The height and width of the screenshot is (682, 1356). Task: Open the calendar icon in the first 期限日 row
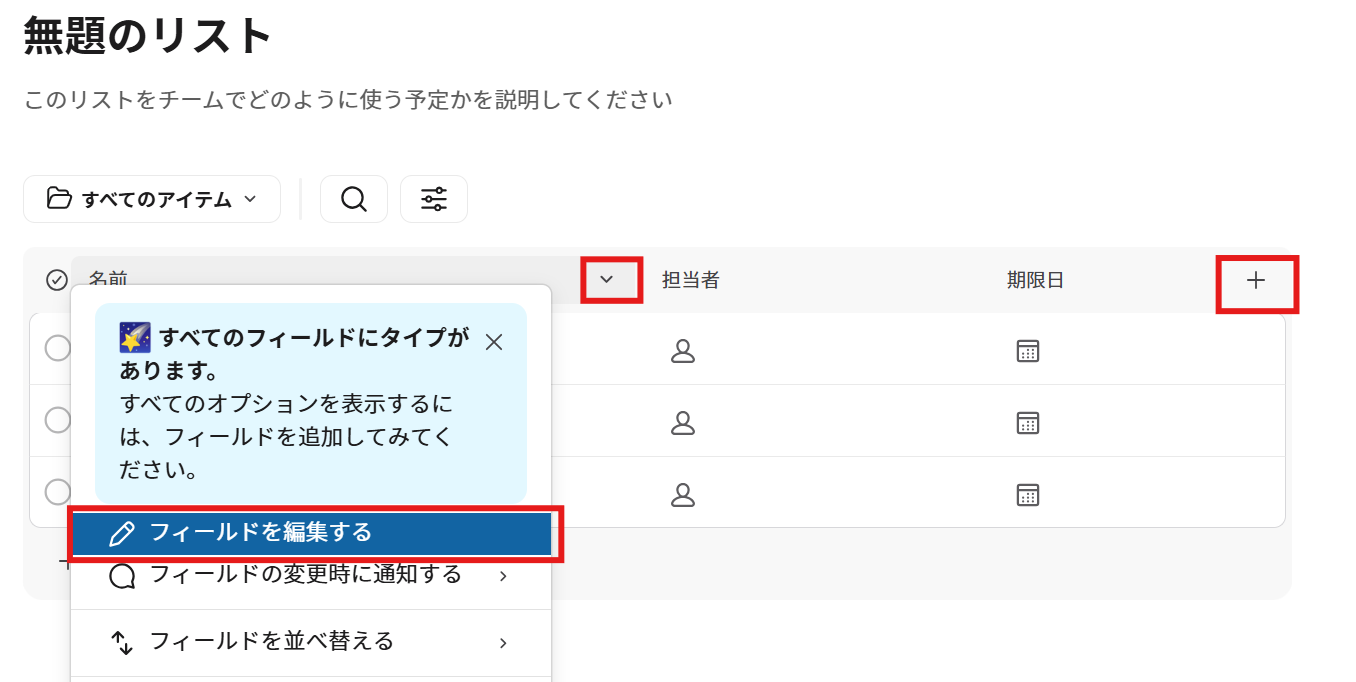pos(1028,350)
